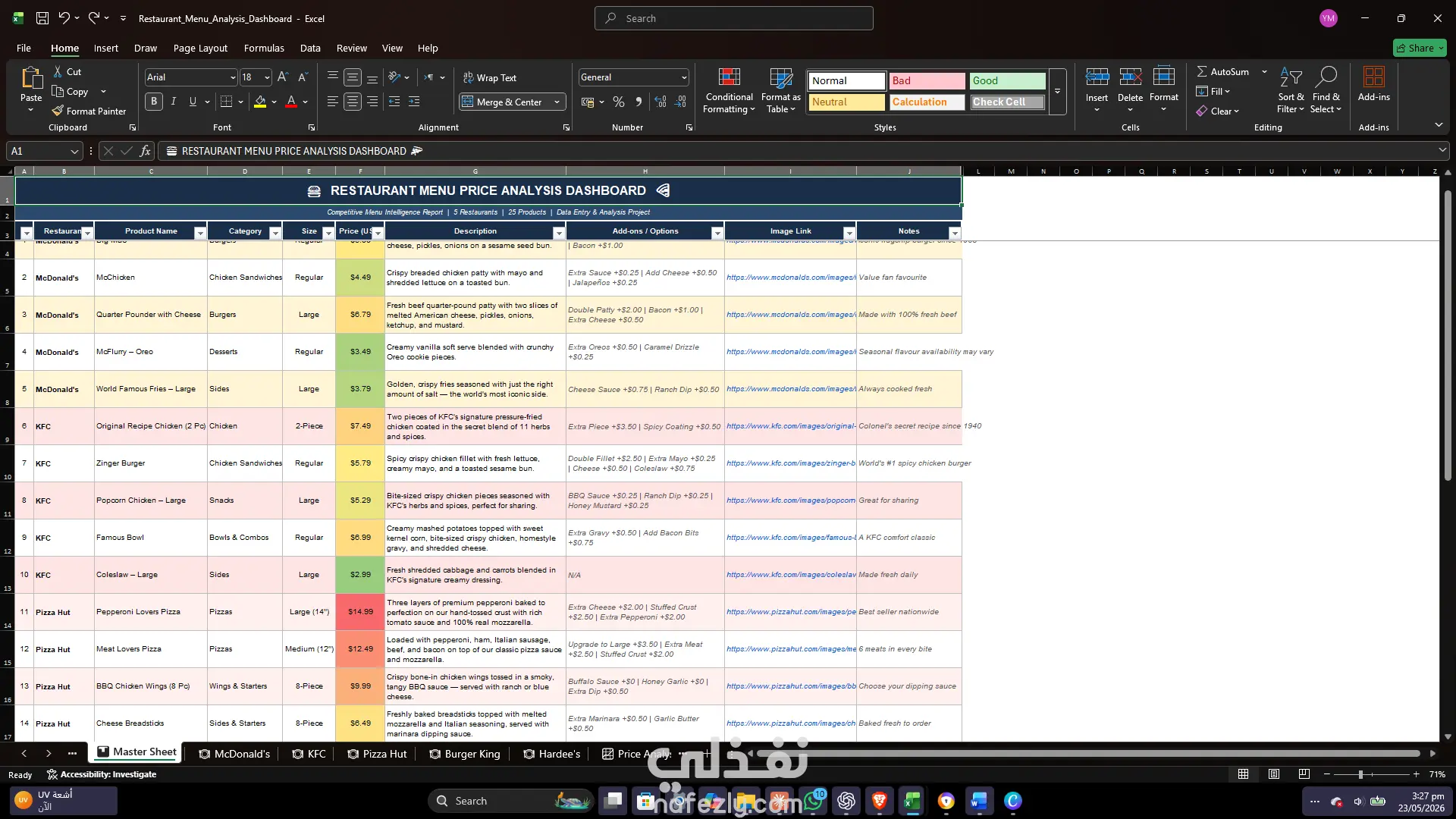
Task: Switch to the Data ribbon tab
Action: (x=310, y=48)
